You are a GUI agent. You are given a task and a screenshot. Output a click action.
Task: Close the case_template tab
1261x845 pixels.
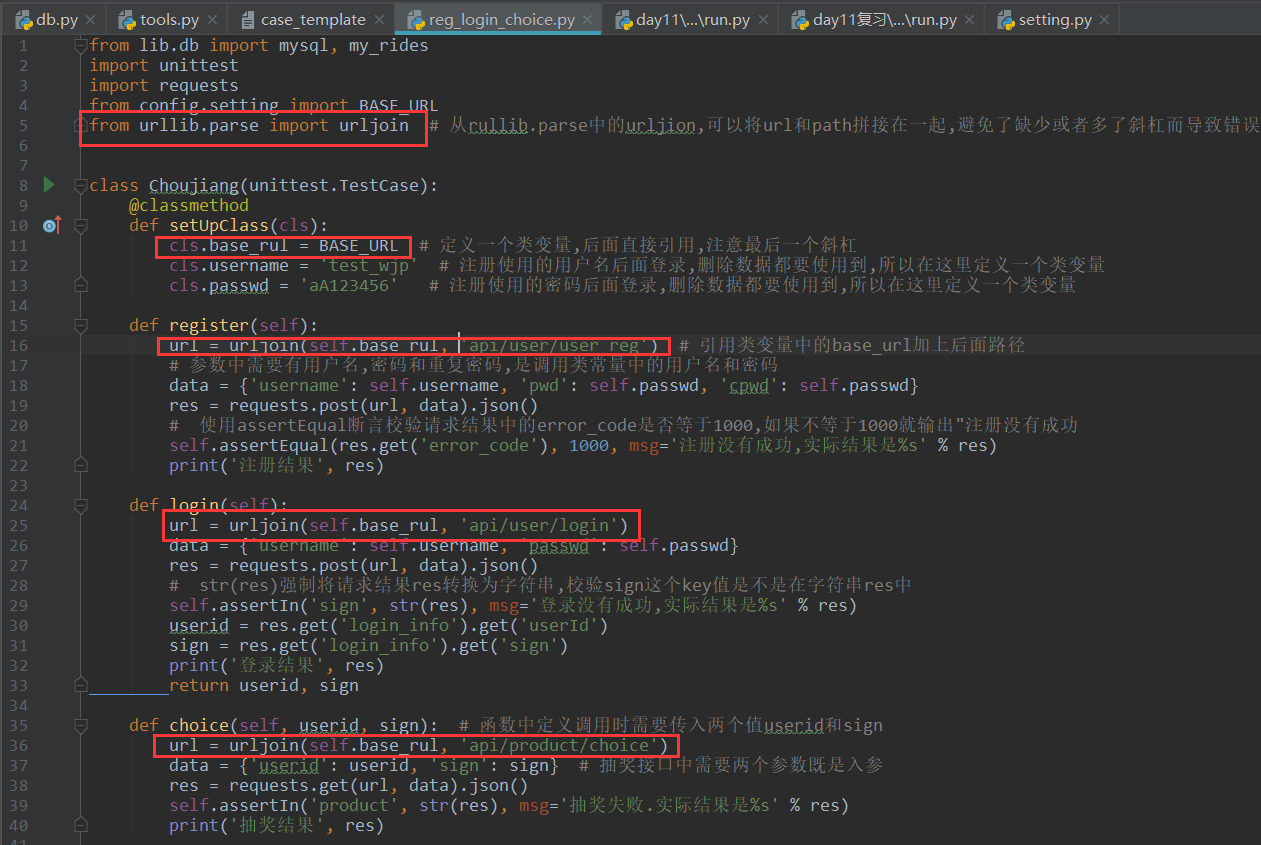pos(380,20)
